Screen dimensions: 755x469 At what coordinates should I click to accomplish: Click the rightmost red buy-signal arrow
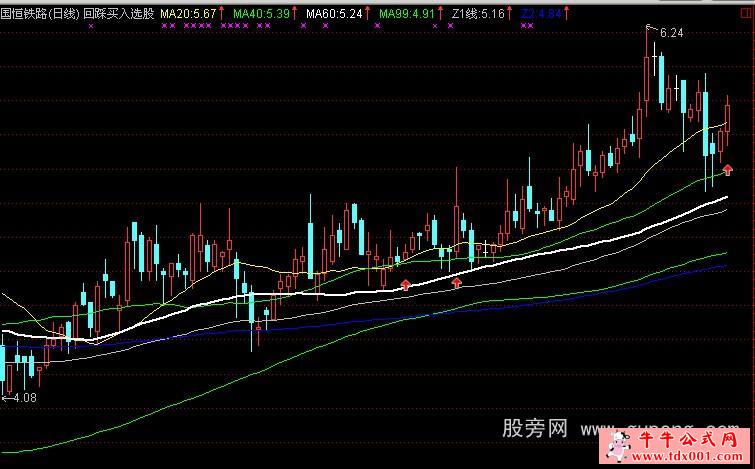click(727, 169)
